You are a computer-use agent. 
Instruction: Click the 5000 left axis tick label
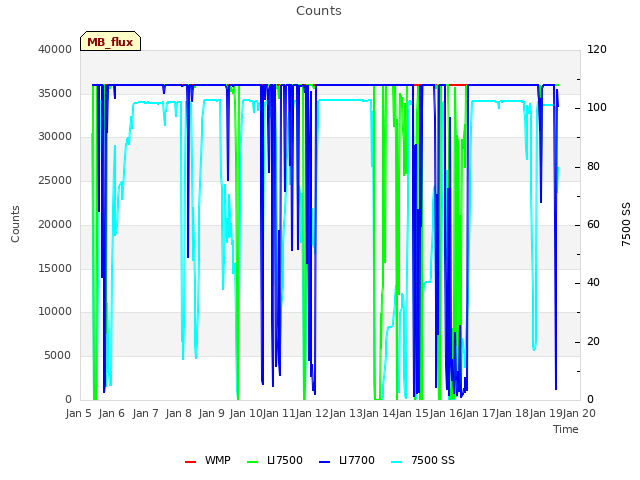click(x=58, y=356)
